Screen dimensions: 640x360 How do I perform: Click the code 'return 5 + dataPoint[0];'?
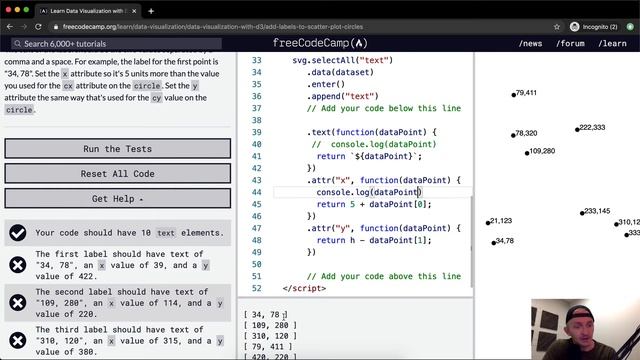(374, 204)
